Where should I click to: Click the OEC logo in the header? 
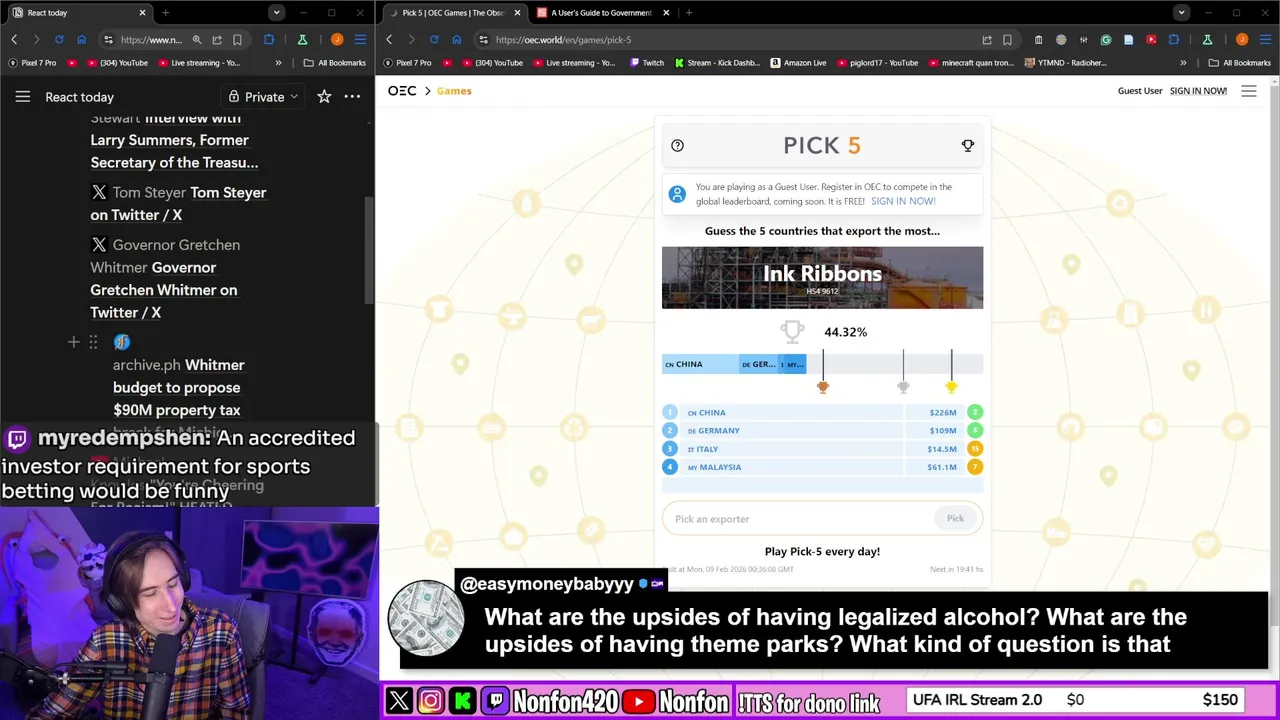pyautogui.click(x=402, y=91)
